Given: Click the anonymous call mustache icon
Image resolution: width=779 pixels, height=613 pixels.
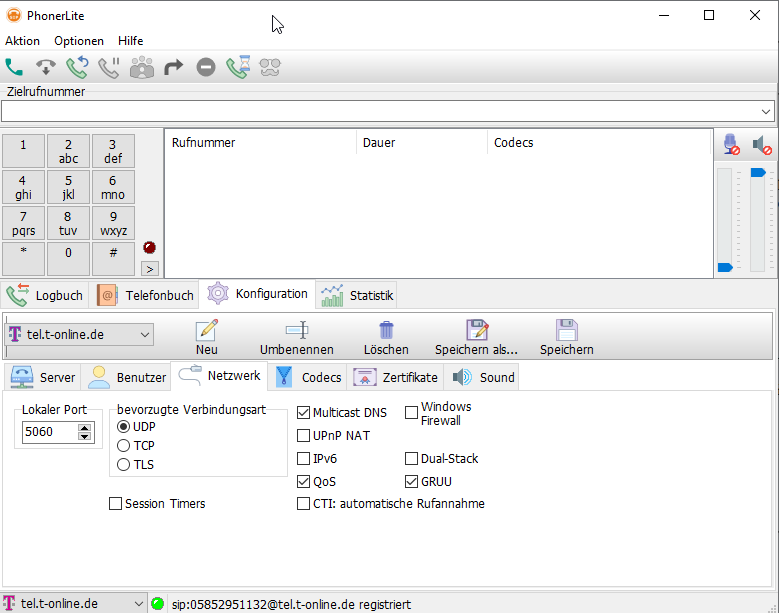Looking at the screenshot, I should tap(270, 68).
